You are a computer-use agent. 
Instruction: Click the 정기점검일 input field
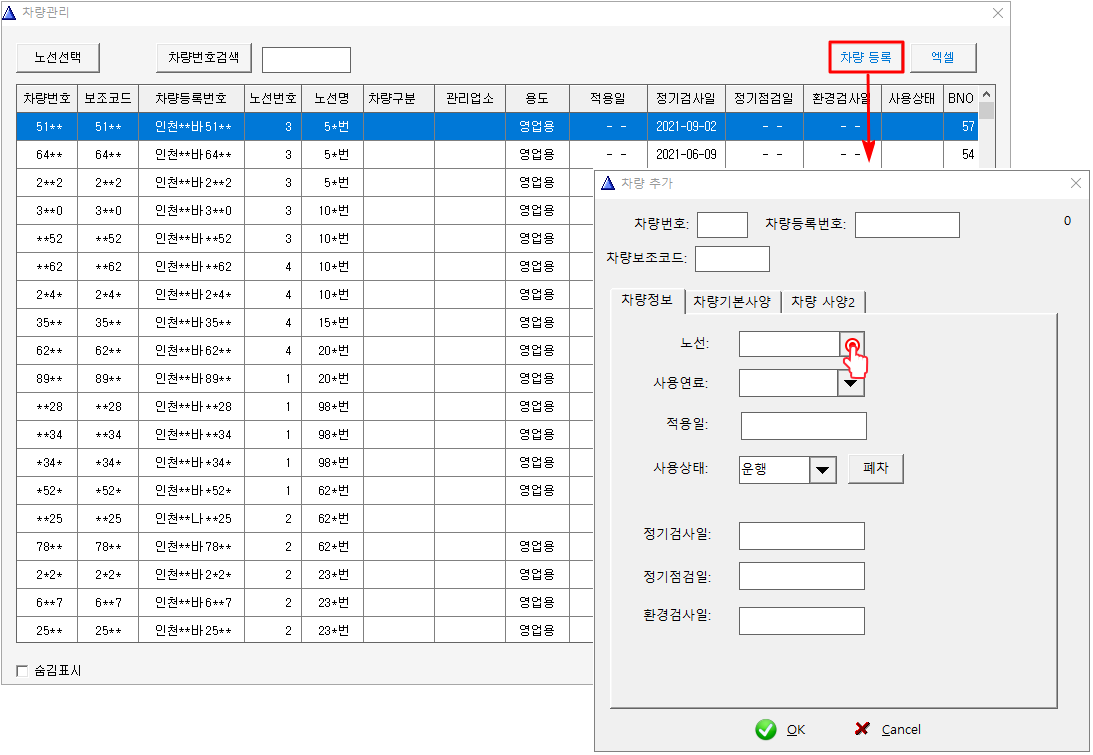[802, 576]
